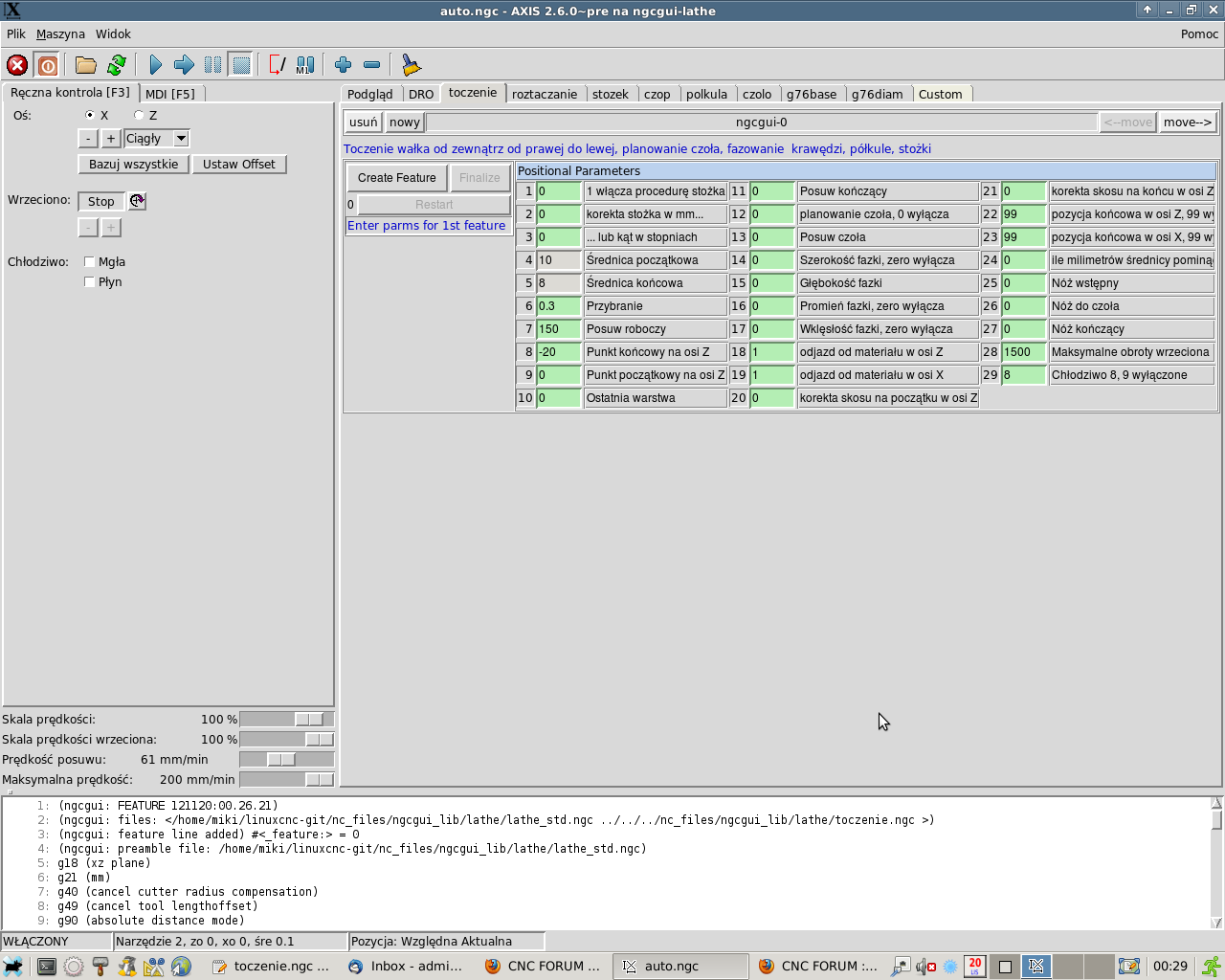This screenshot has height=980, width=1225.
Task: Open the Maszyna menu
Action: 60,34
